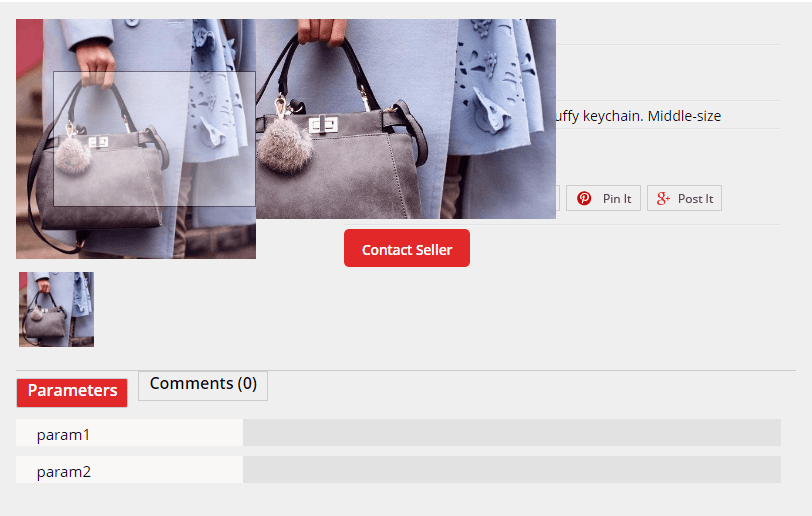
Task: Click the empty value field beside param2
Action: pos(512,470)
